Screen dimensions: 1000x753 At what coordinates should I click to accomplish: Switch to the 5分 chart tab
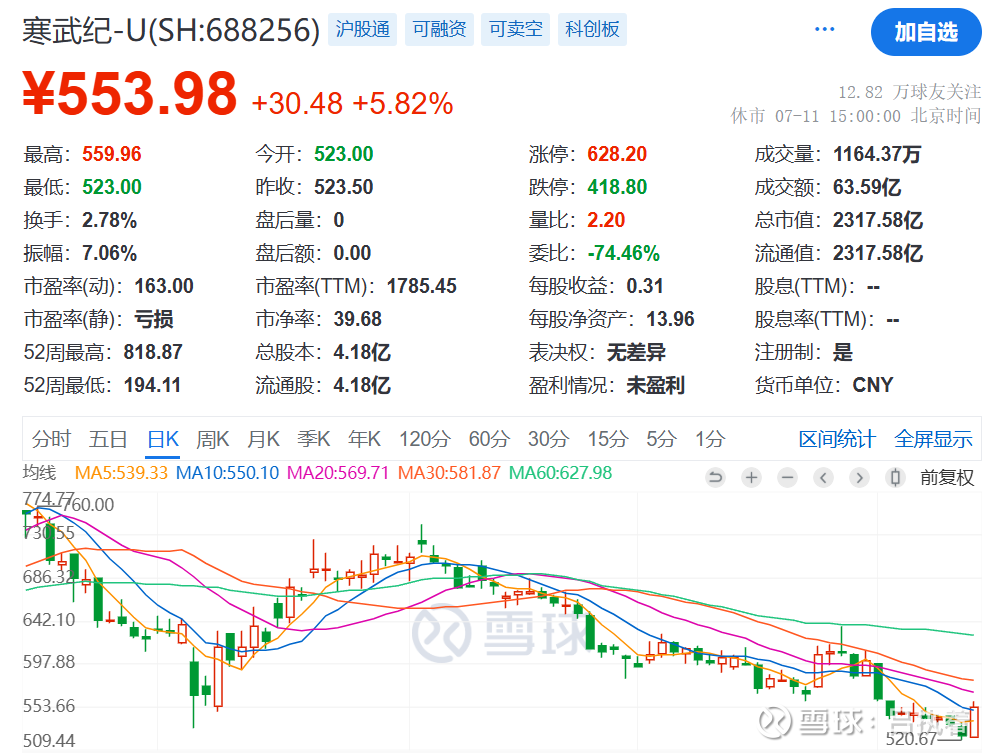661,439
